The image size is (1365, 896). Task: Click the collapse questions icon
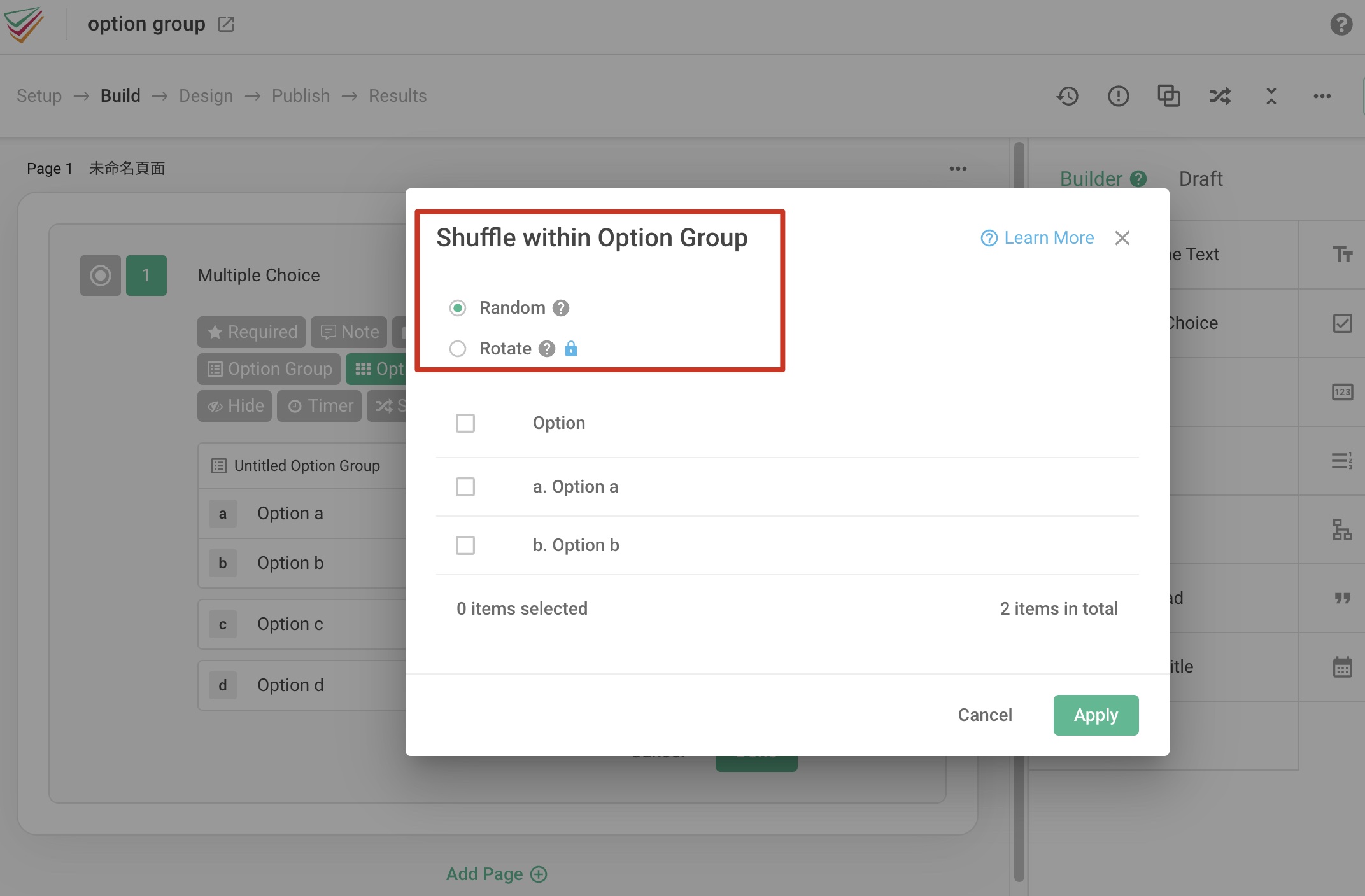(x=1271, y=96)
